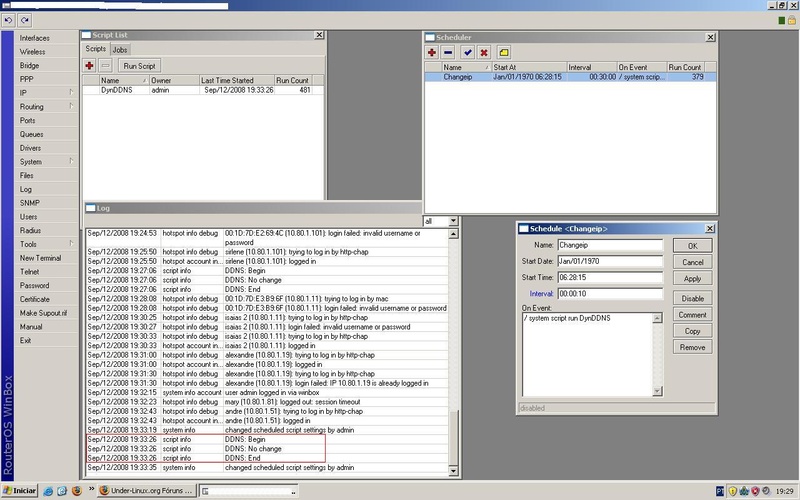Viewport: 800px width, 500px height.
Task: Click Cancel in Schedule dialog
Action: point(692,262)
